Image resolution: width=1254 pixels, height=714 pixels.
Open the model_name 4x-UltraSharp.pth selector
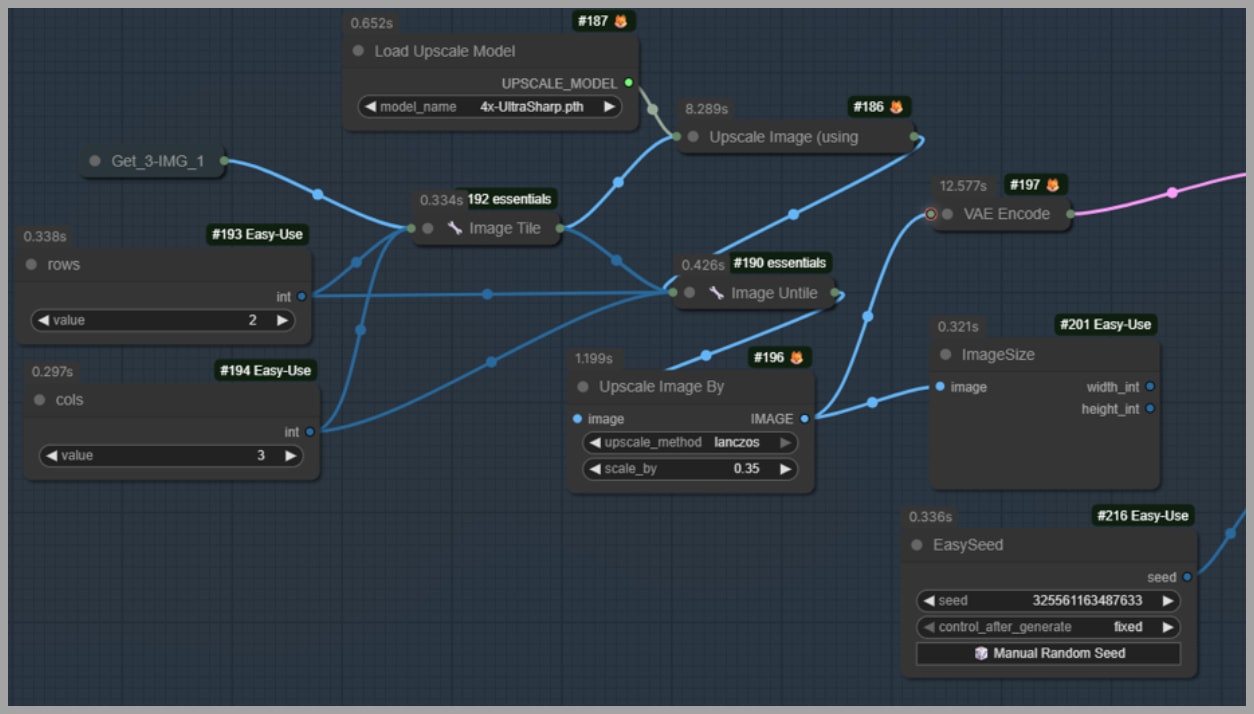[489, 107]
